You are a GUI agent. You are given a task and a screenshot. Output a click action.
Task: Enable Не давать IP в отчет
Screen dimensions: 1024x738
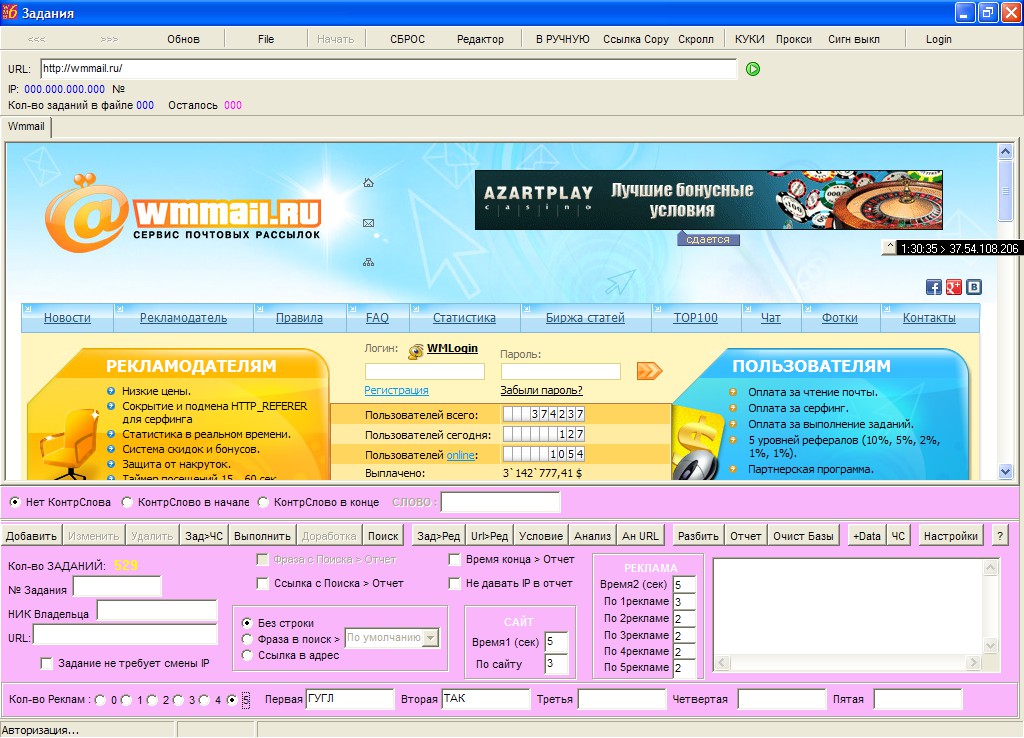point(455,583)
